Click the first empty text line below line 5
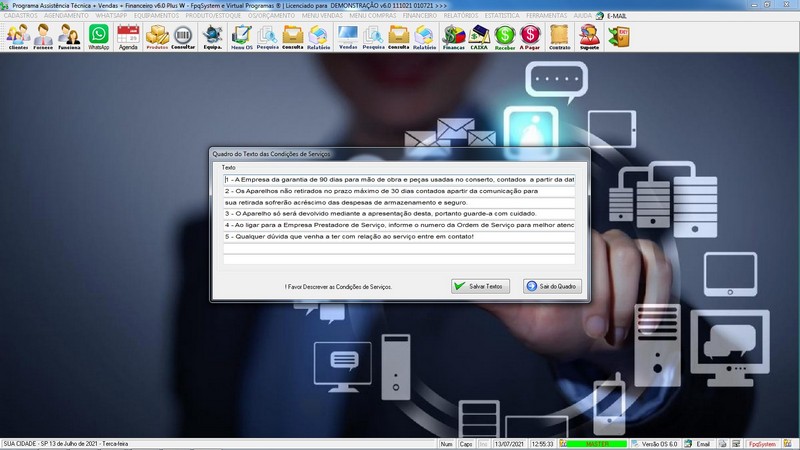The image size is (800, 450). coord(399,248)
